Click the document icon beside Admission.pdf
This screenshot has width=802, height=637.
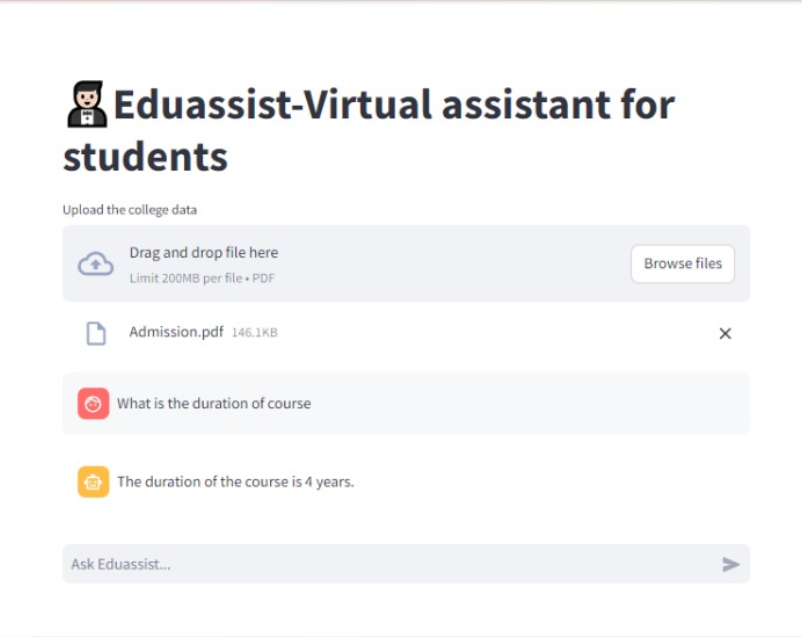(x=96, y=334)
